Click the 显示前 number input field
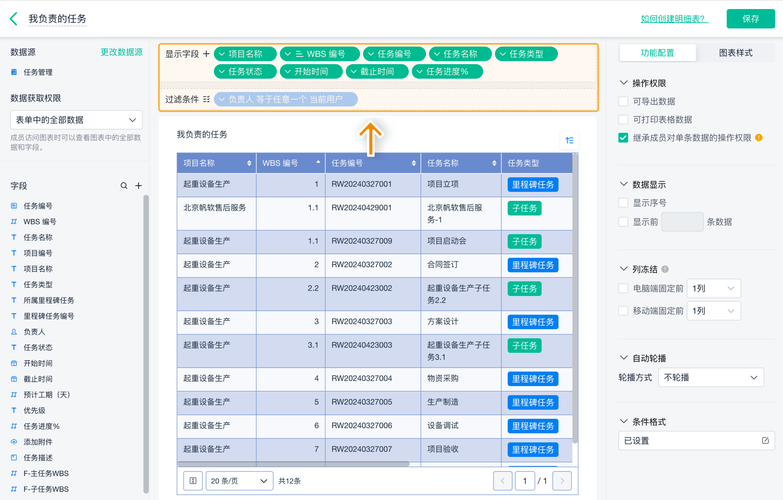Image resolution: width=783 pixels, height=500 pixels. click(x=682, y=222)
